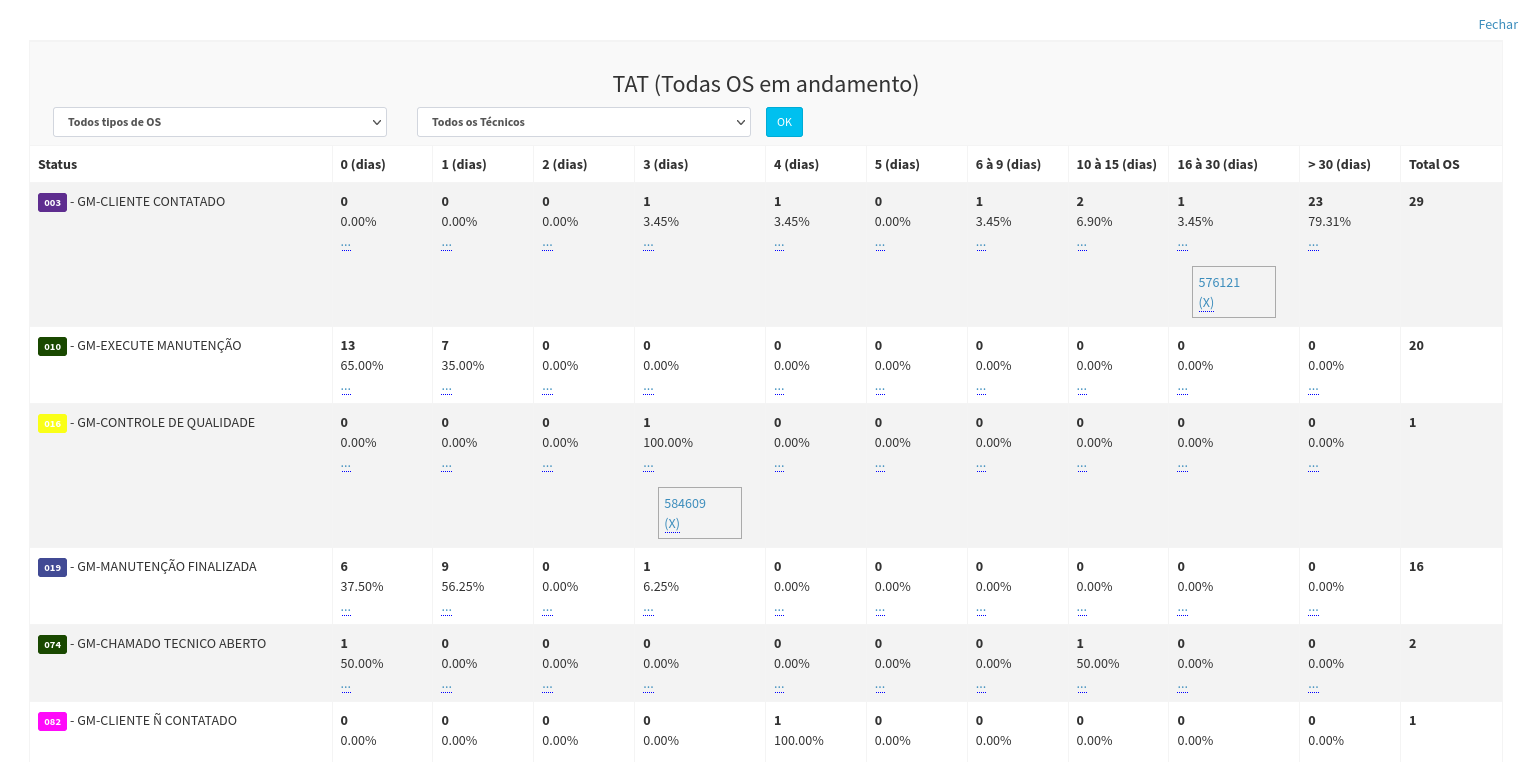Click the "Total OS" column header
This screenshot has width=1532, height=762.
[1433, 164]
